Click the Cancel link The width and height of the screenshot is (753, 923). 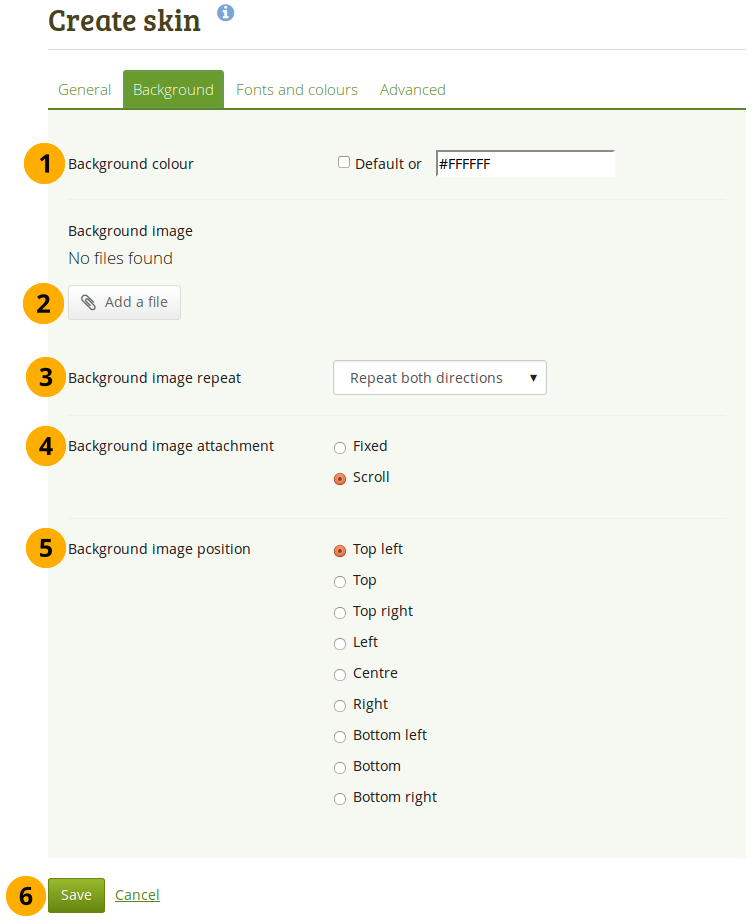tap(137, 895)
